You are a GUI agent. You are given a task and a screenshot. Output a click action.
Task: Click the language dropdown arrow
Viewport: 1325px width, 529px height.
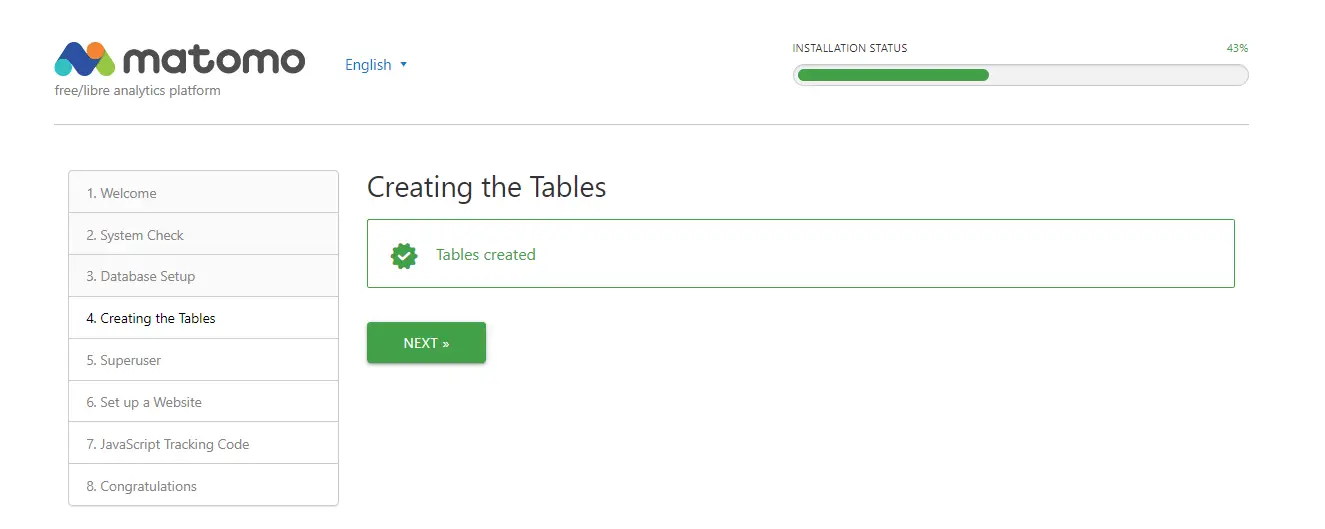coord(404,64)
